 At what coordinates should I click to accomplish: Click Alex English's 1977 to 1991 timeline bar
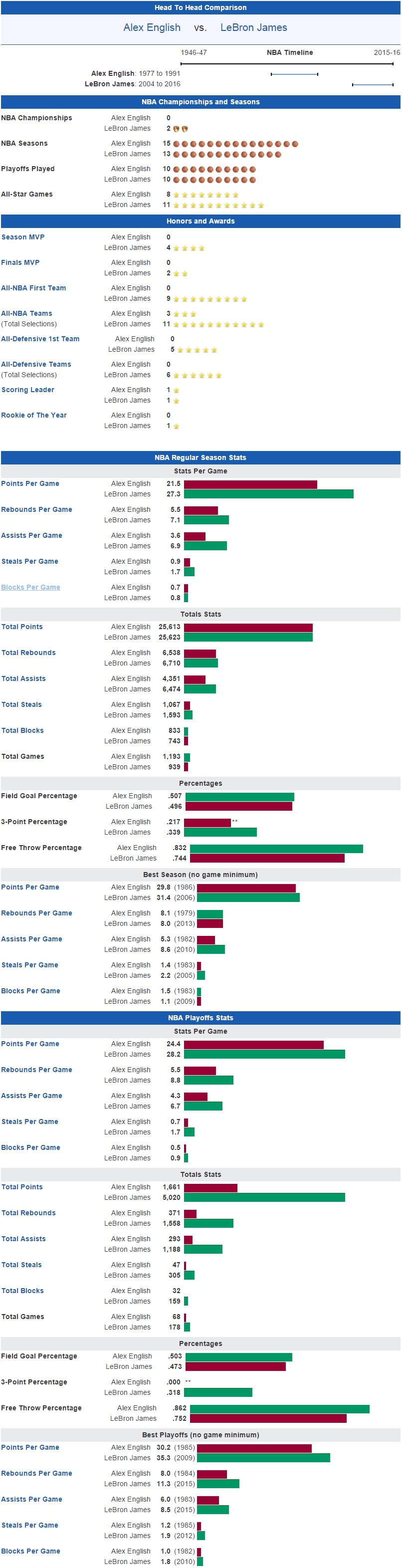[x=294, y=74]
